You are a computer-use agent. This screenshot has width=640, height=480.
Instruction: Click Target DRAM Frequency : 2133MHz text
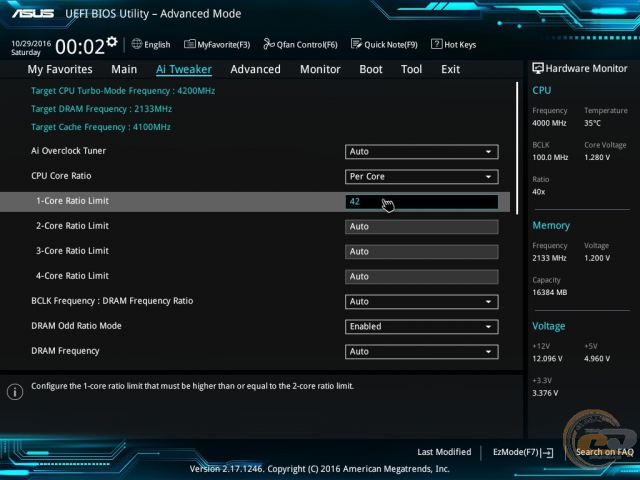pos(101,109)
